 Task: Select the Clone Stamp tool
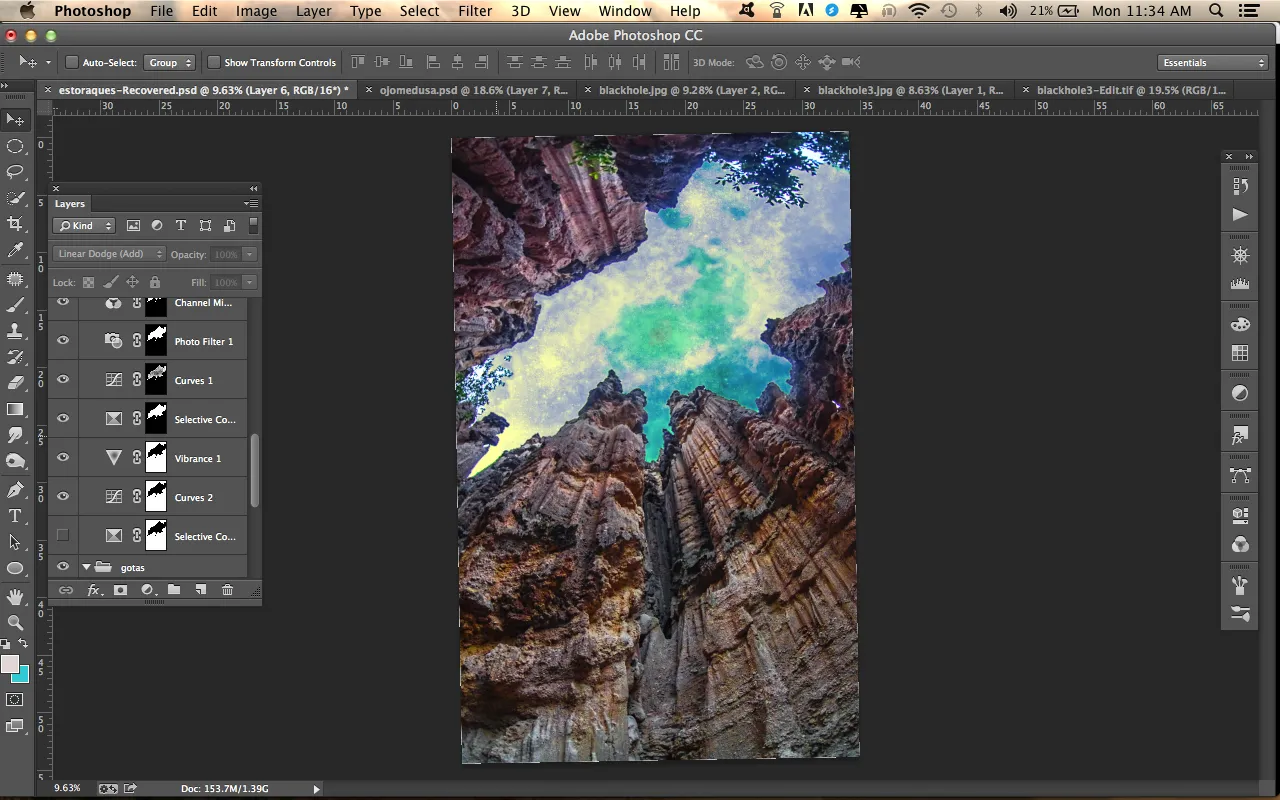[x=15, y=331]
